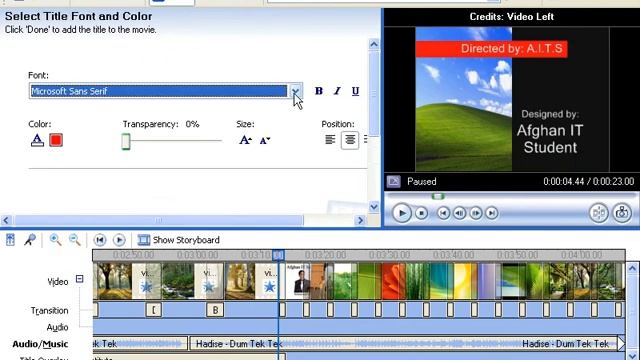640x360 pixels.
Task: Collapse the Video track
Action: pos(80,279)
